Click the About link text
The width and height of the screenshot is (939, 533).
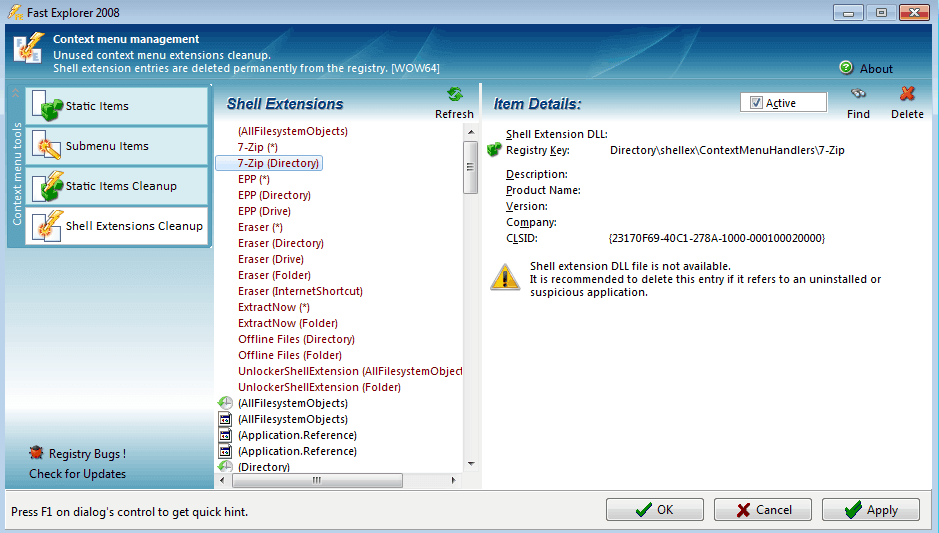pyautogui.click(x=876, y=69)
